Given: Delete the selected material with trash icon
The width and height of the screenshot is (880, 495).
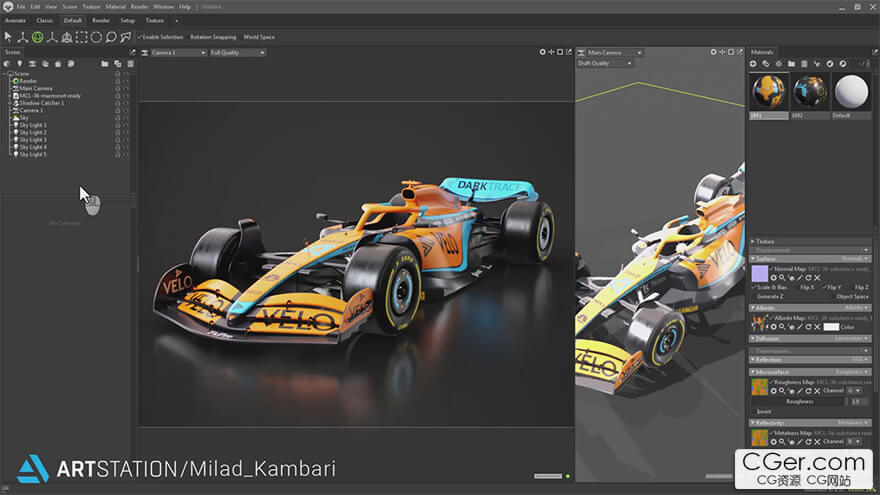Looking at the screenshot, I should click(x=804, y=64).
